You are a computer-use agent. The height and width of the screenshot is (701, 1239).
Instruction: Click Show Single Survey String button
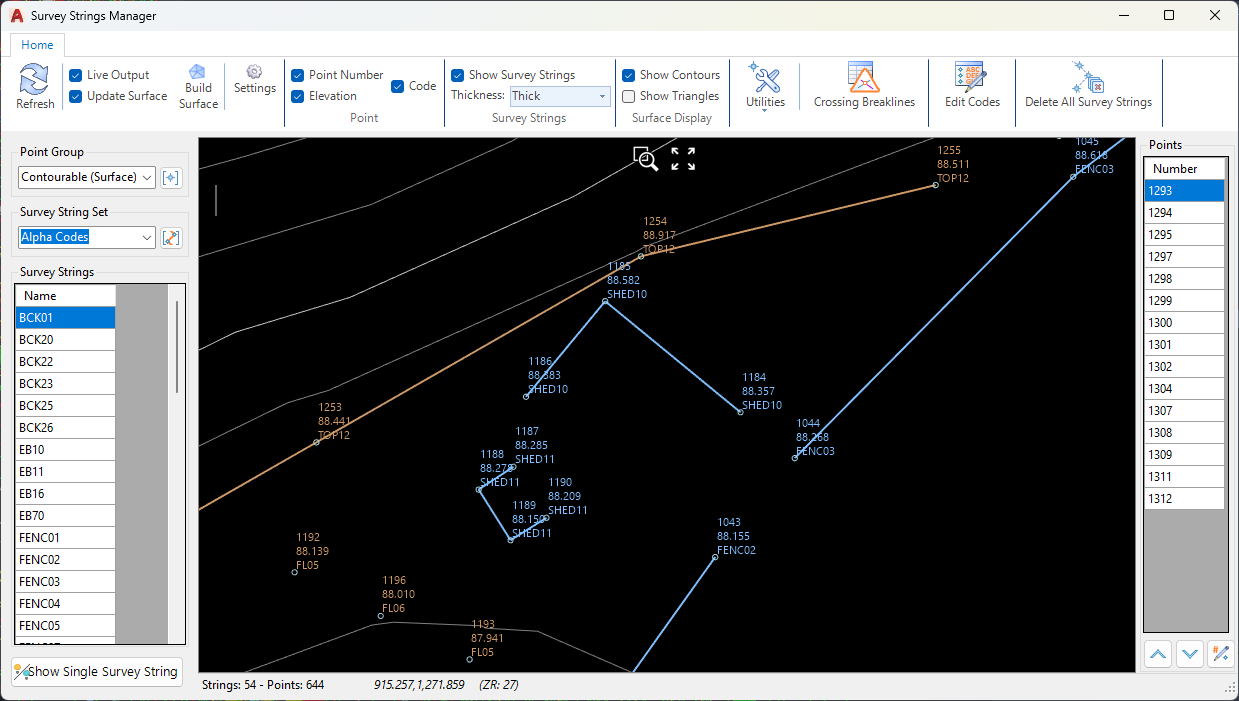point(97,672)
